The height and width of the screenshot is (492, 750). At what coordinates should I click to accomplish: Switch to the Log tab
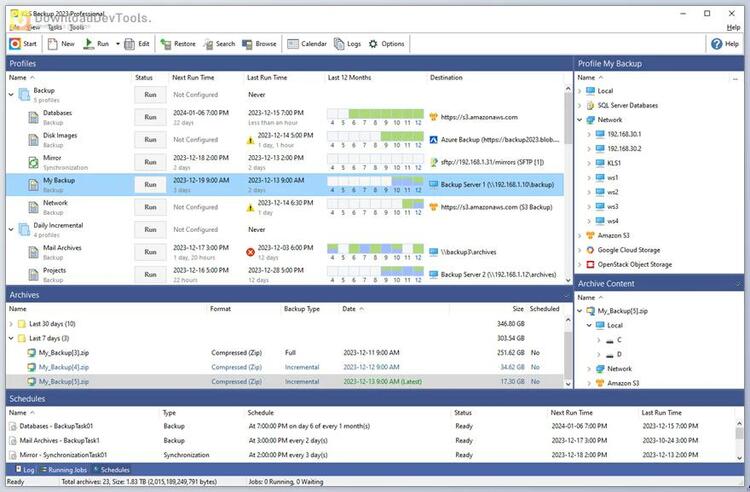[x=25, y=470]
